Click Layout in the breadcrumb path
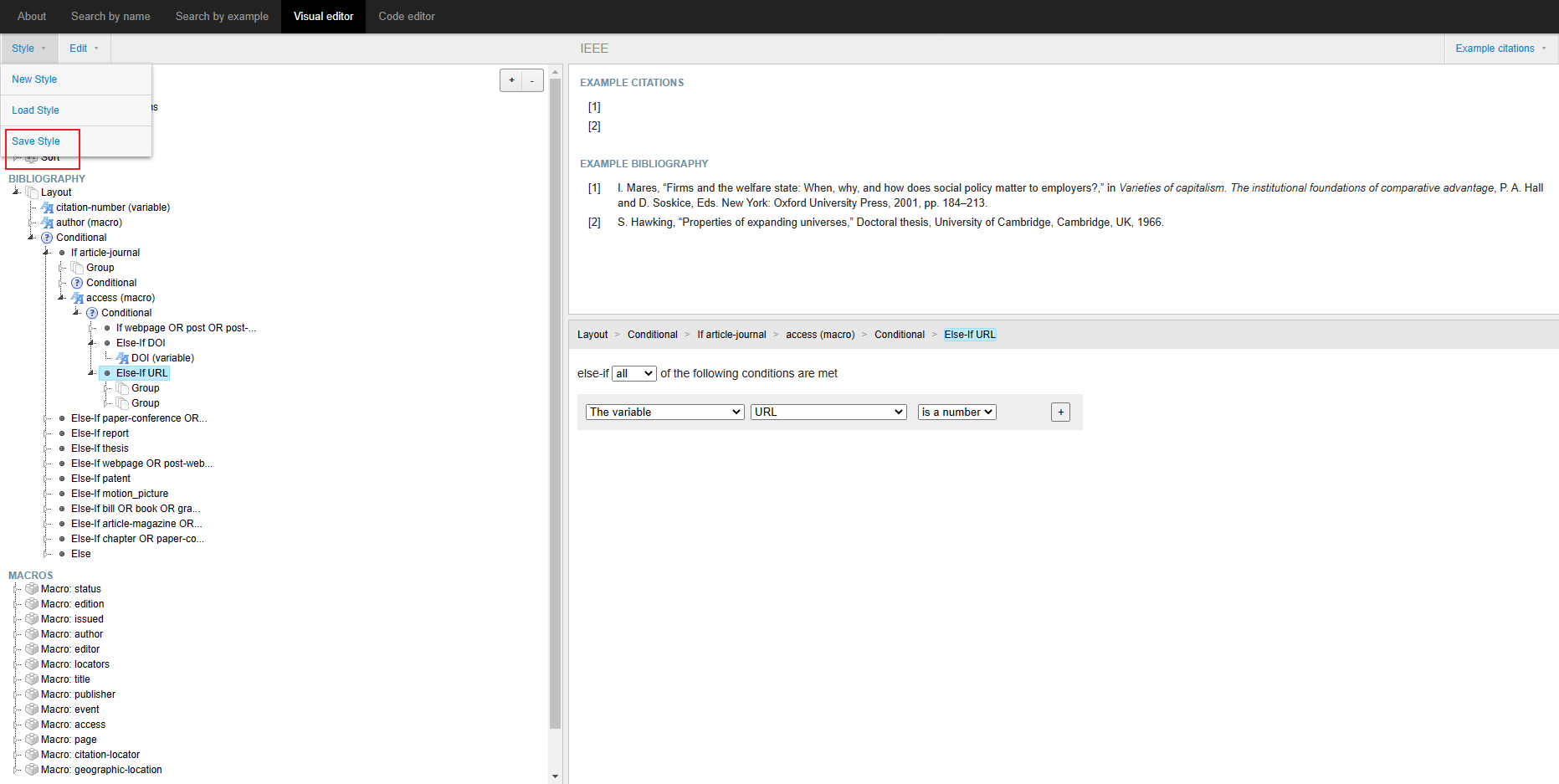Viewport: 1559px width, 784px height. point(592,335)
